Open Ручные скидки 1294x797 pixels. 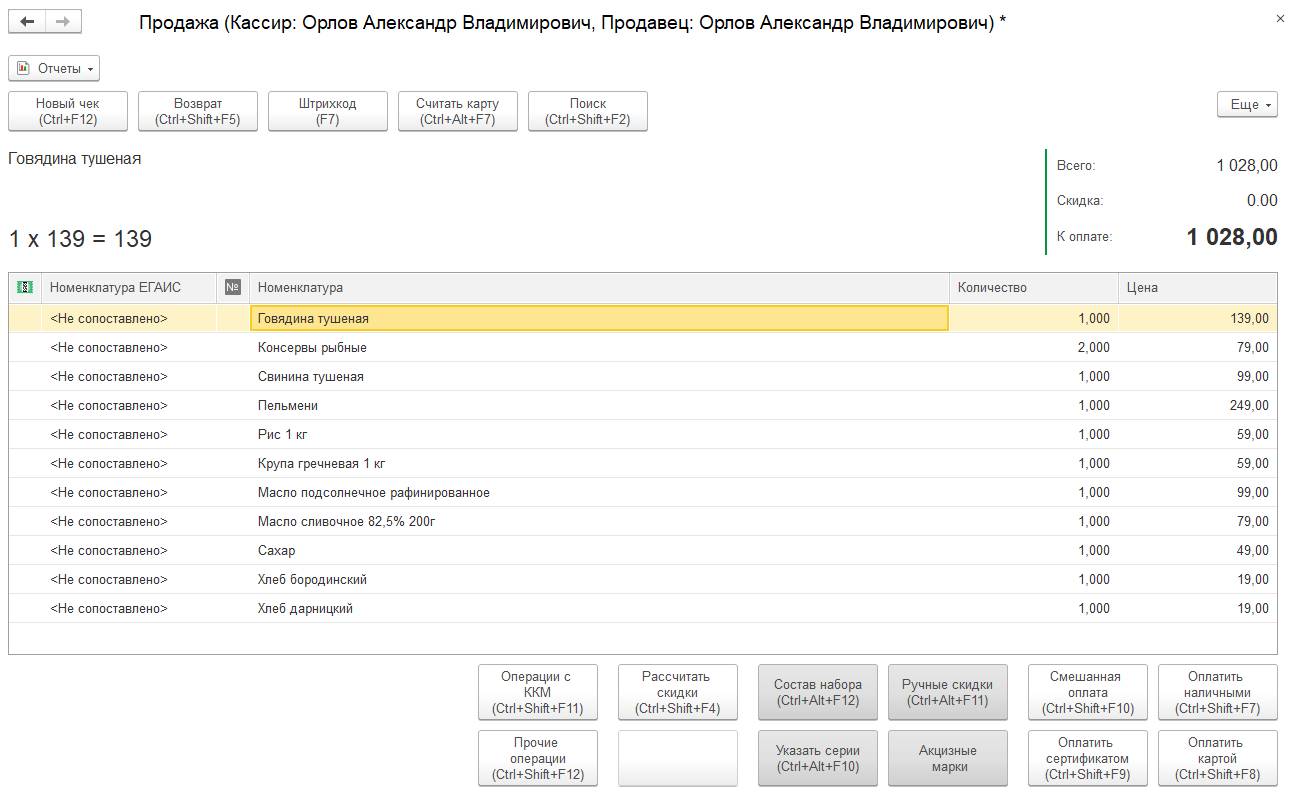[948, 692]
